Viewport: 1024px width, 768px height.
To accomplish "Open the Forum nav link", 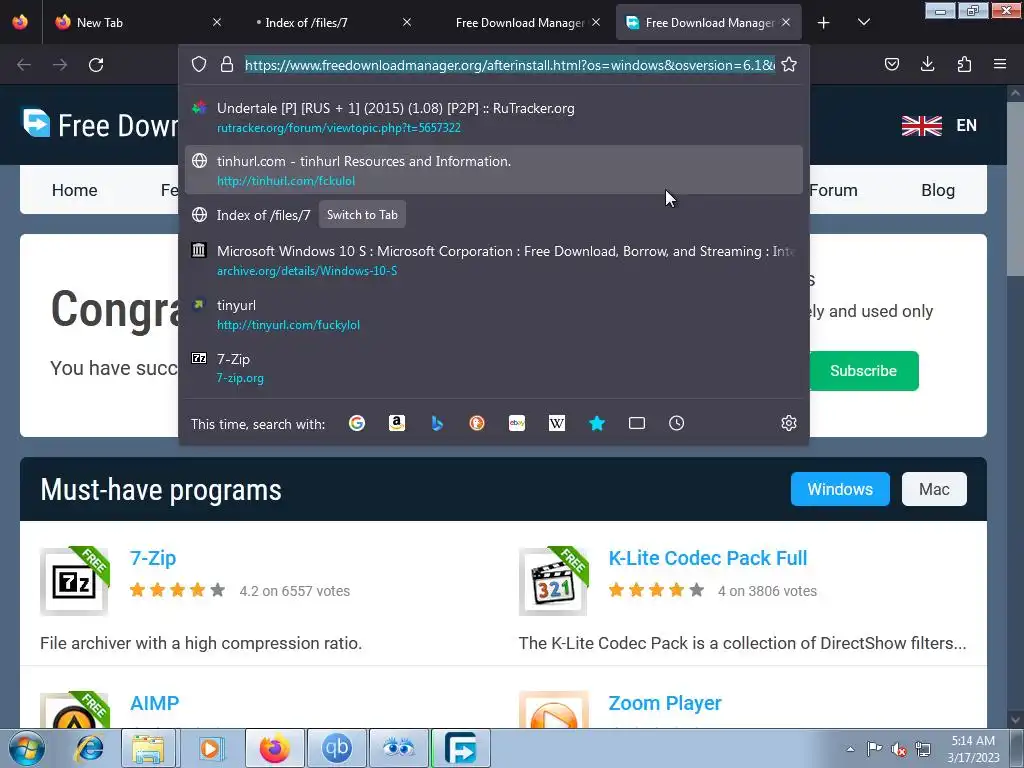I will click(x=833, y=190).
